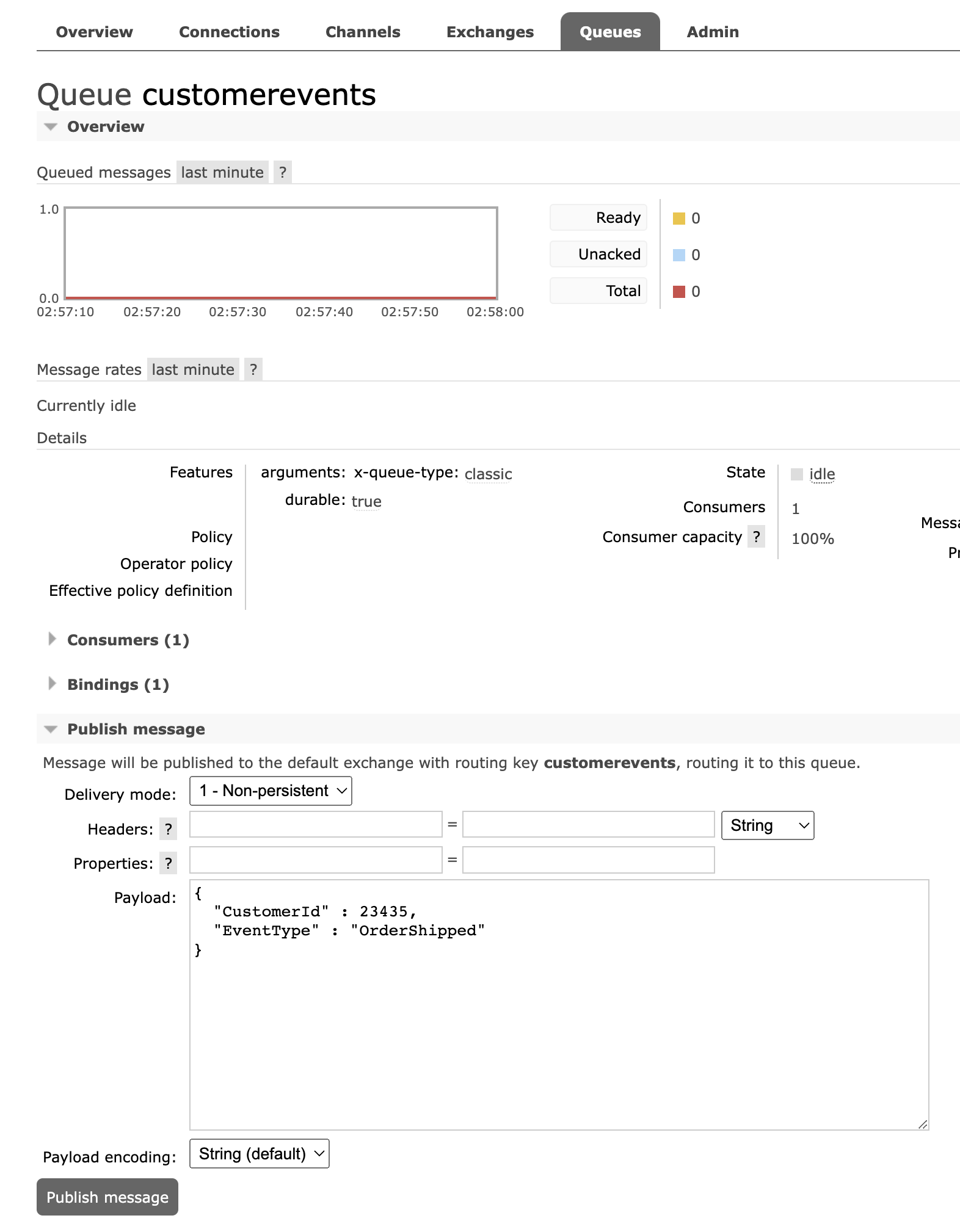The image size is (960, 1232).
Task: Open the Admin tab
Action: tap(713, 32)
